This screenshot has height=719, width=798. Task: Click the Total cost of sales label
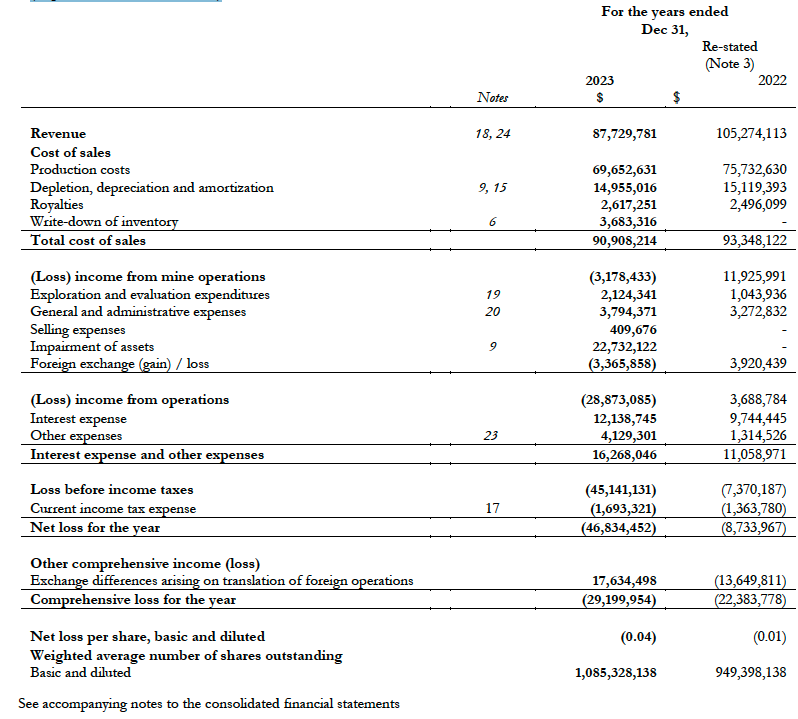pyautogui.click(x=88, y=240)
